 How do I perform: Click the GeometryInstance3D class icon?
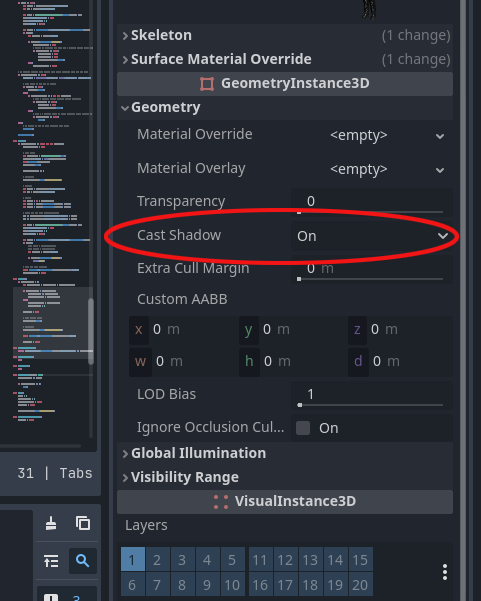[207, 84]
